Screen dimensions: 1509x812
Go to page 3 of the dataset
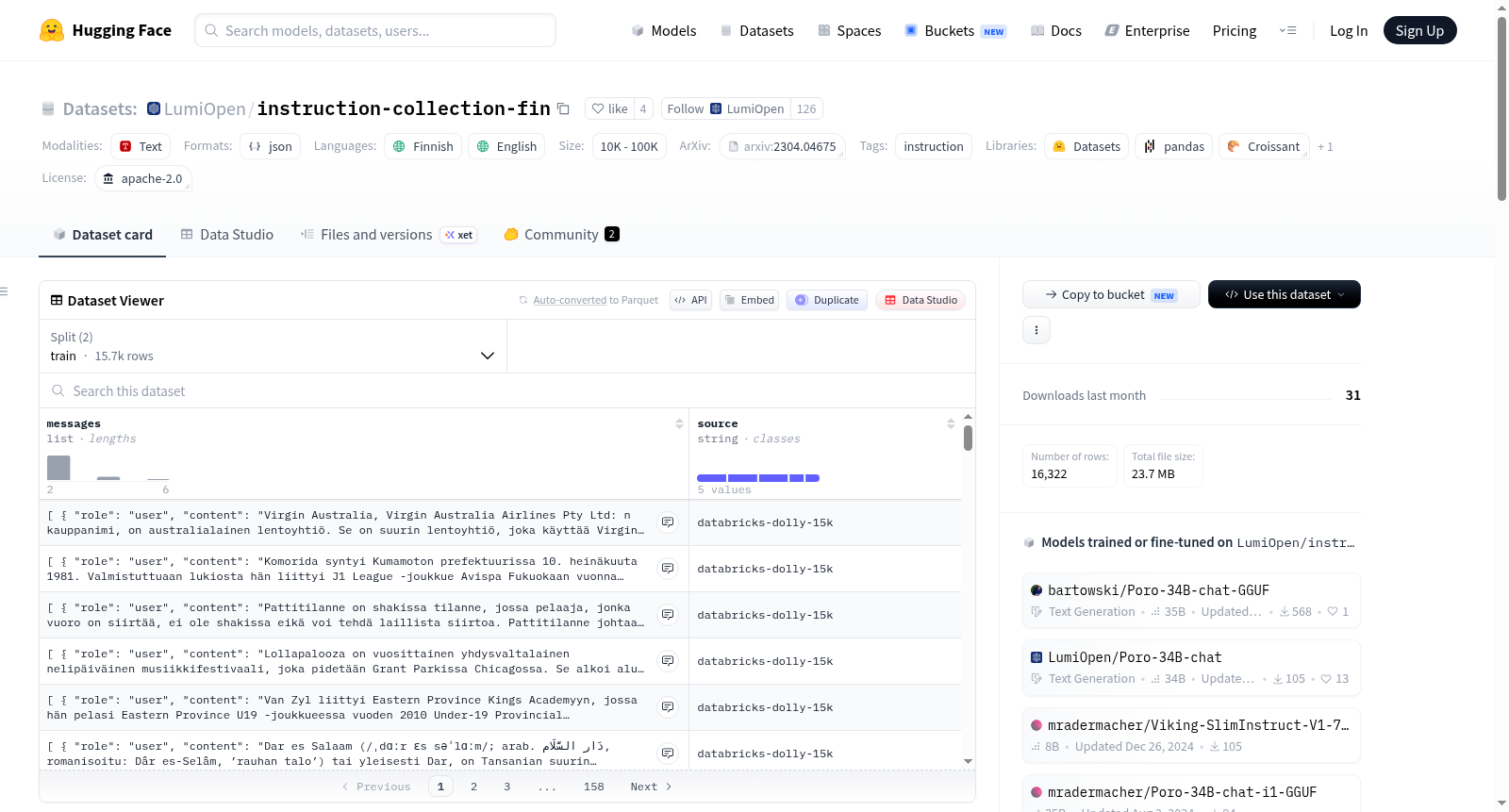[506, 787]
